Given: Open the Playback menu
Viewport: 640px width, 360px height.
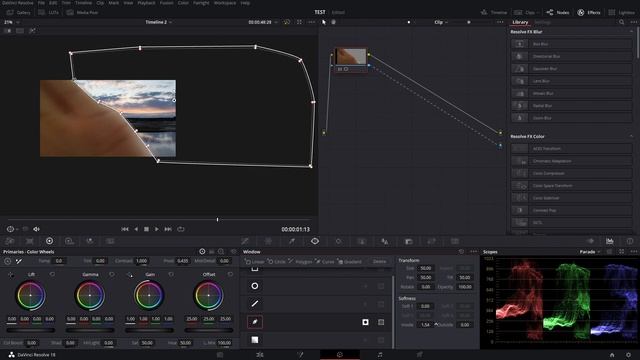Looking at the screenshot, I should (x=146, y=3).
